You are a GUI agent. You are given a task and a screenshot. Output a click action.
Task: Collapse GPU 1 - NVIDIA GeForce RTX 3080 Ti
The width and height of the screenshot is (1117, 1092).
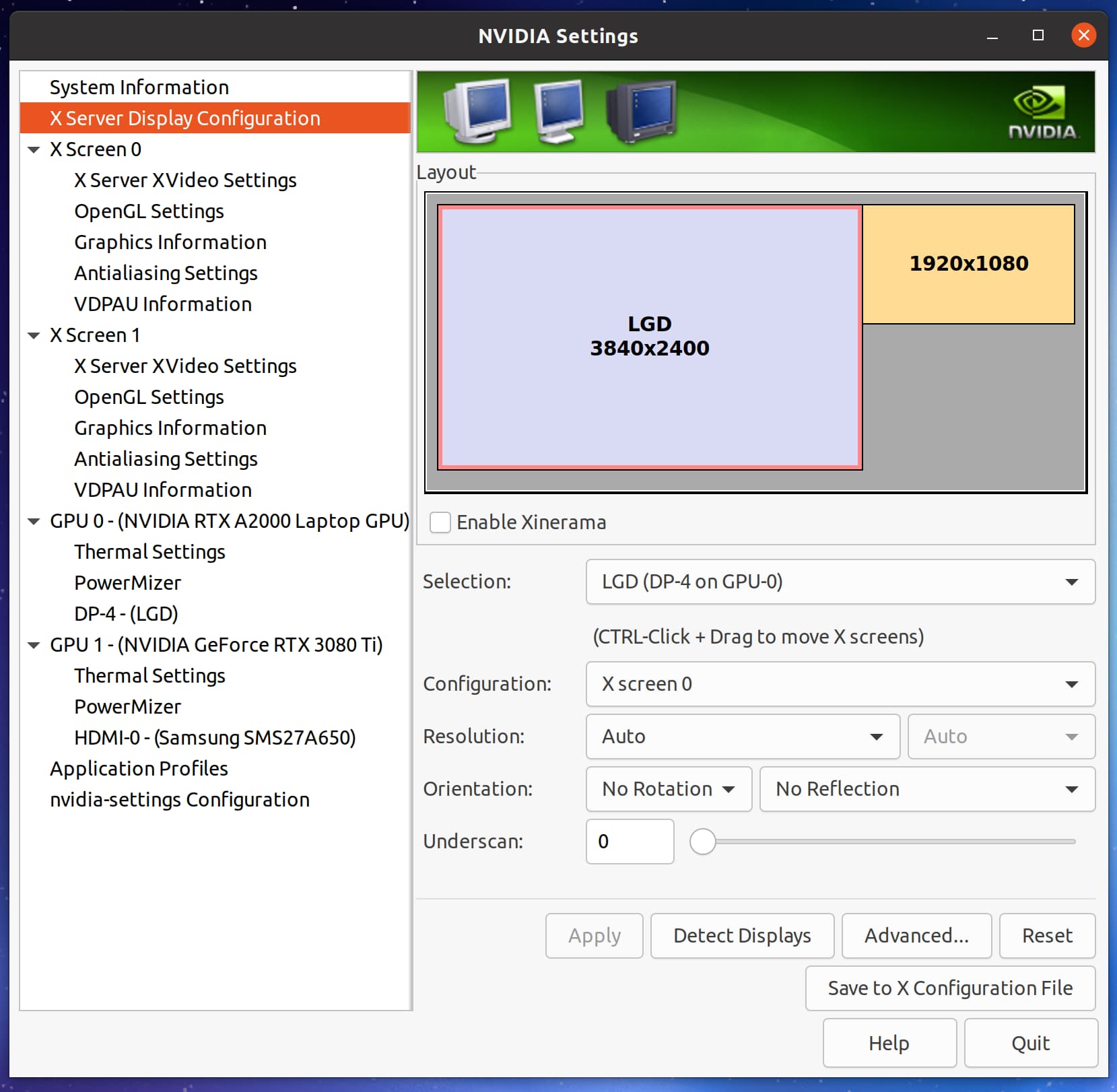(x=34, y=644)
